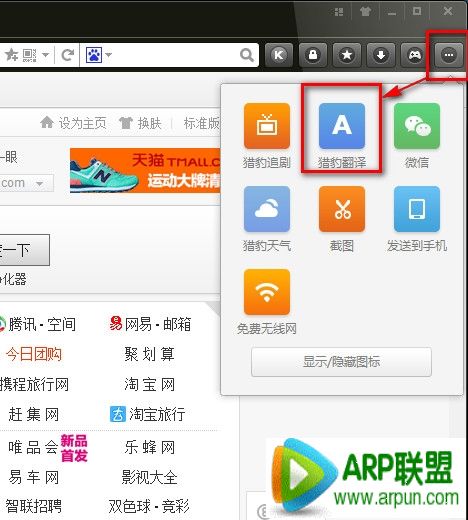Open the 淘宝网 link
Viewport: 468px width, 520px height.
tap(149, 384)
